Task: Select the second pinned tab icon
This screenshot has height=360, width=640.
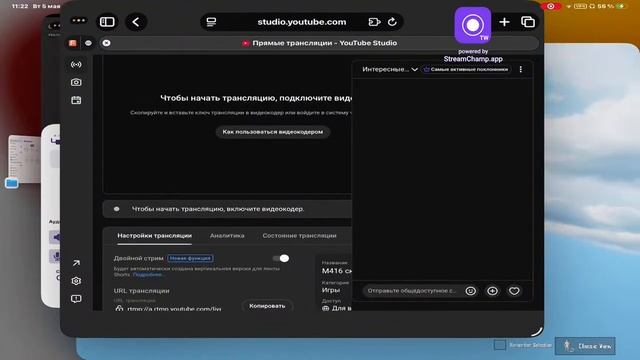Action: point(88,43)
